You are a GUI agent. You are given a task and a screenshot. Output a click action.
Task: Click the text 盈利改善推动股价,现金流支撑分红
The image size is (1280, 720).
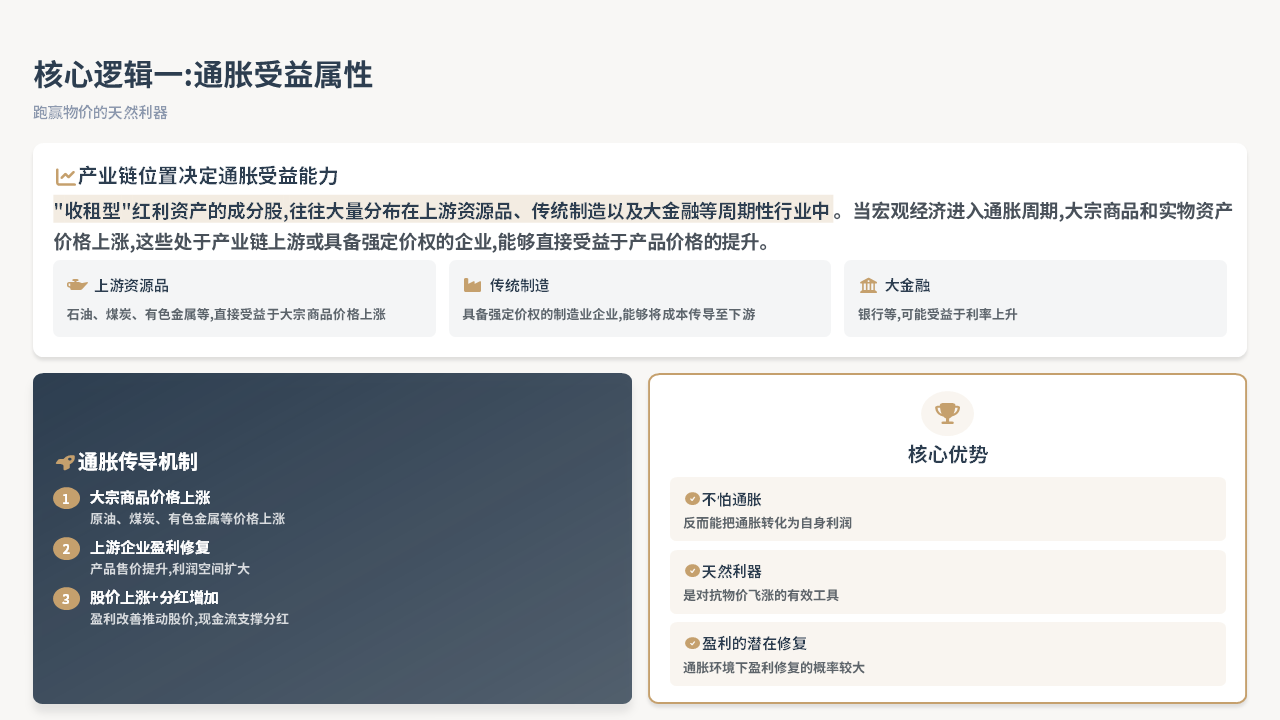(x=189, y=619)
